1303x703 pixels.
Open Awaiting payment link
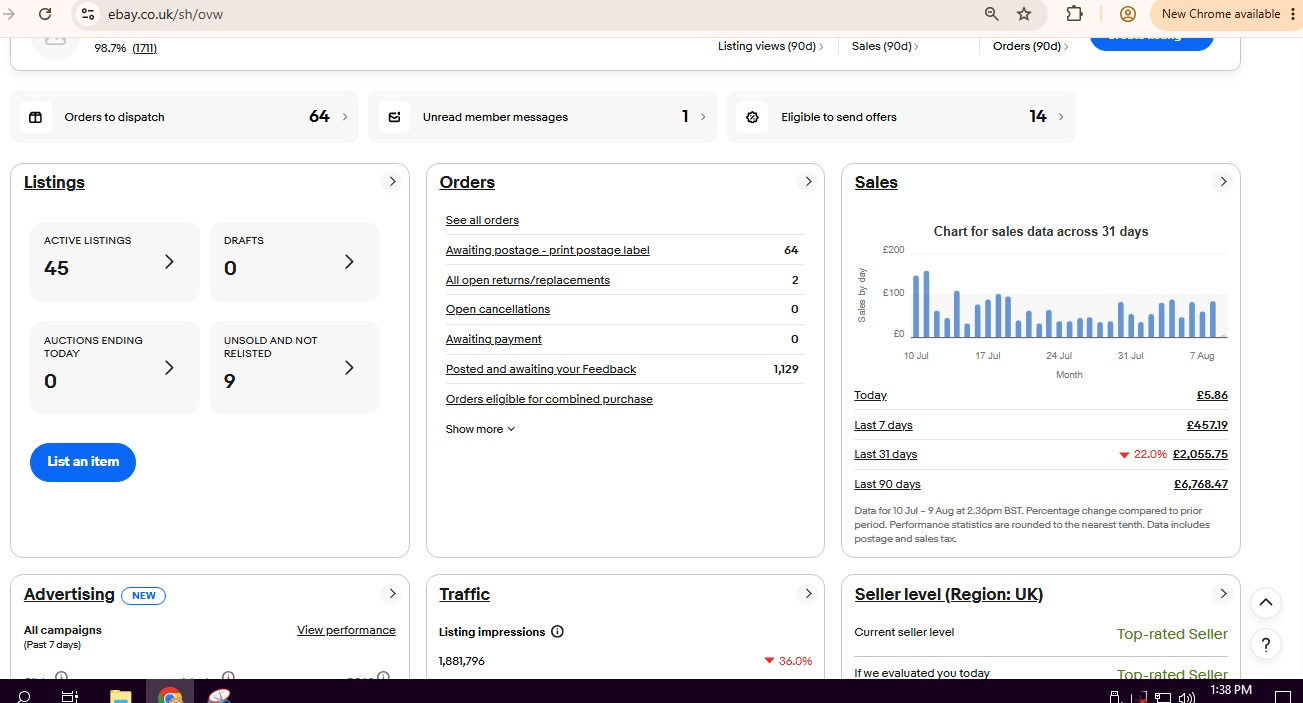coord(493,339)
